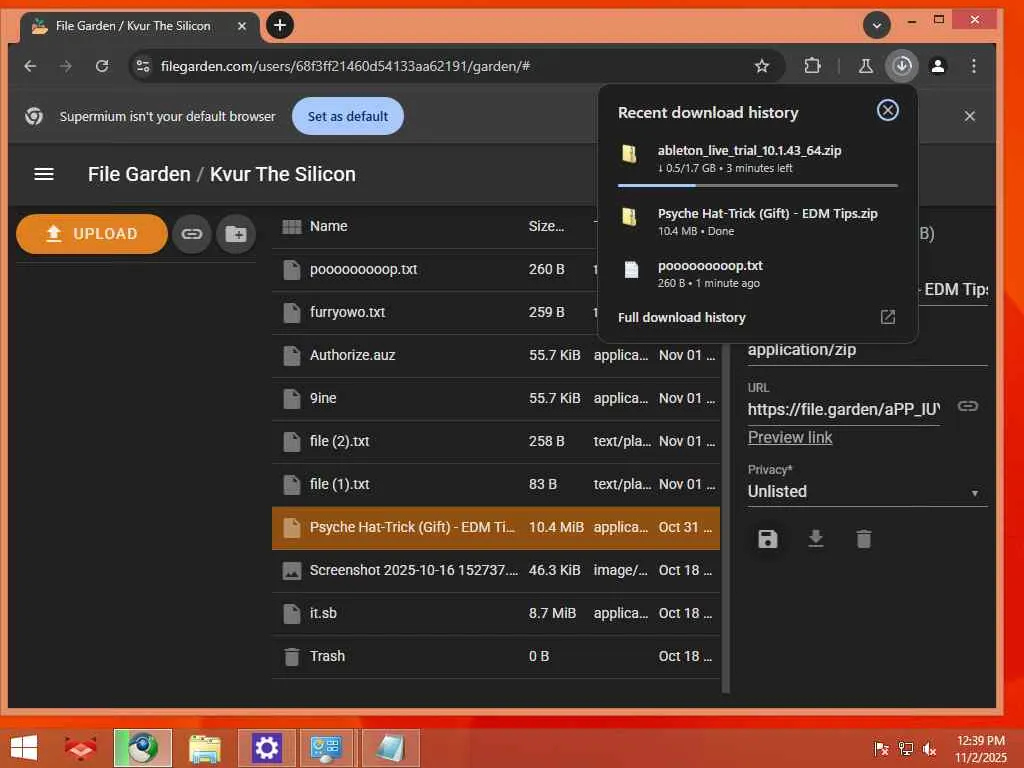Go forward with the browser forward arrow
The image size is (1024, 768).
[65, 66]
